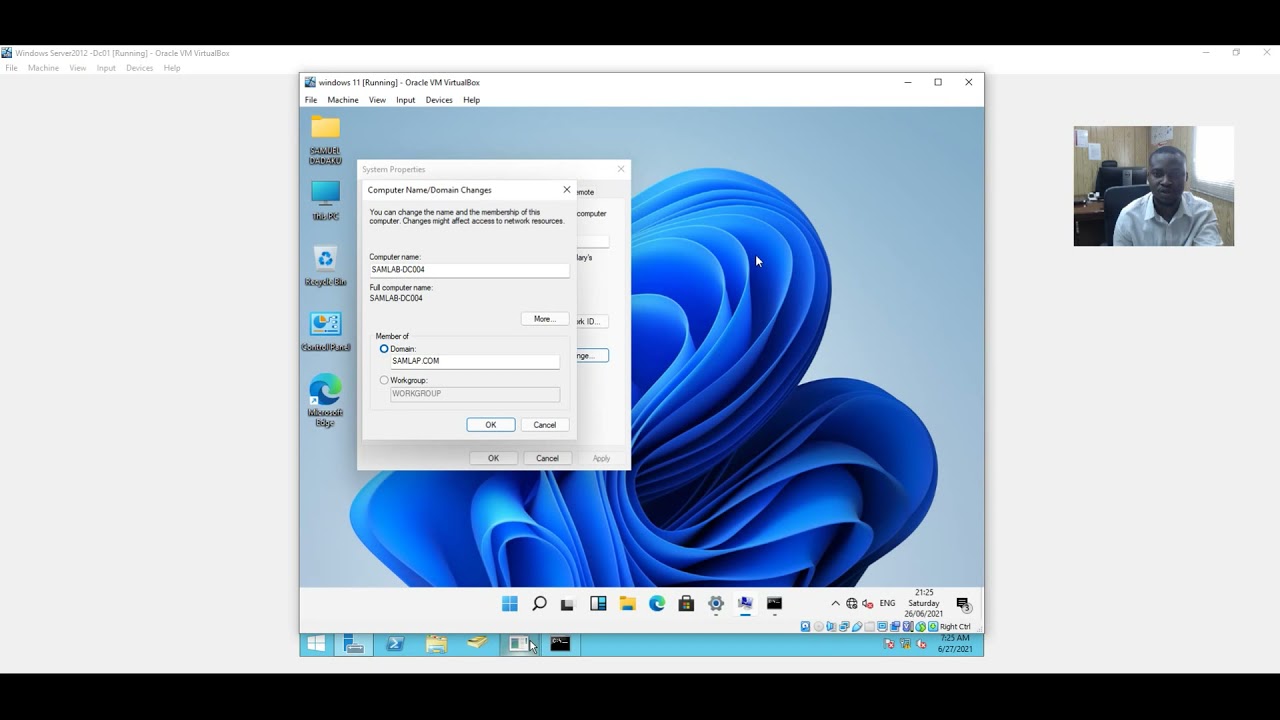Close the Computer Name/Domain Changes dialog

click(567, 189)
